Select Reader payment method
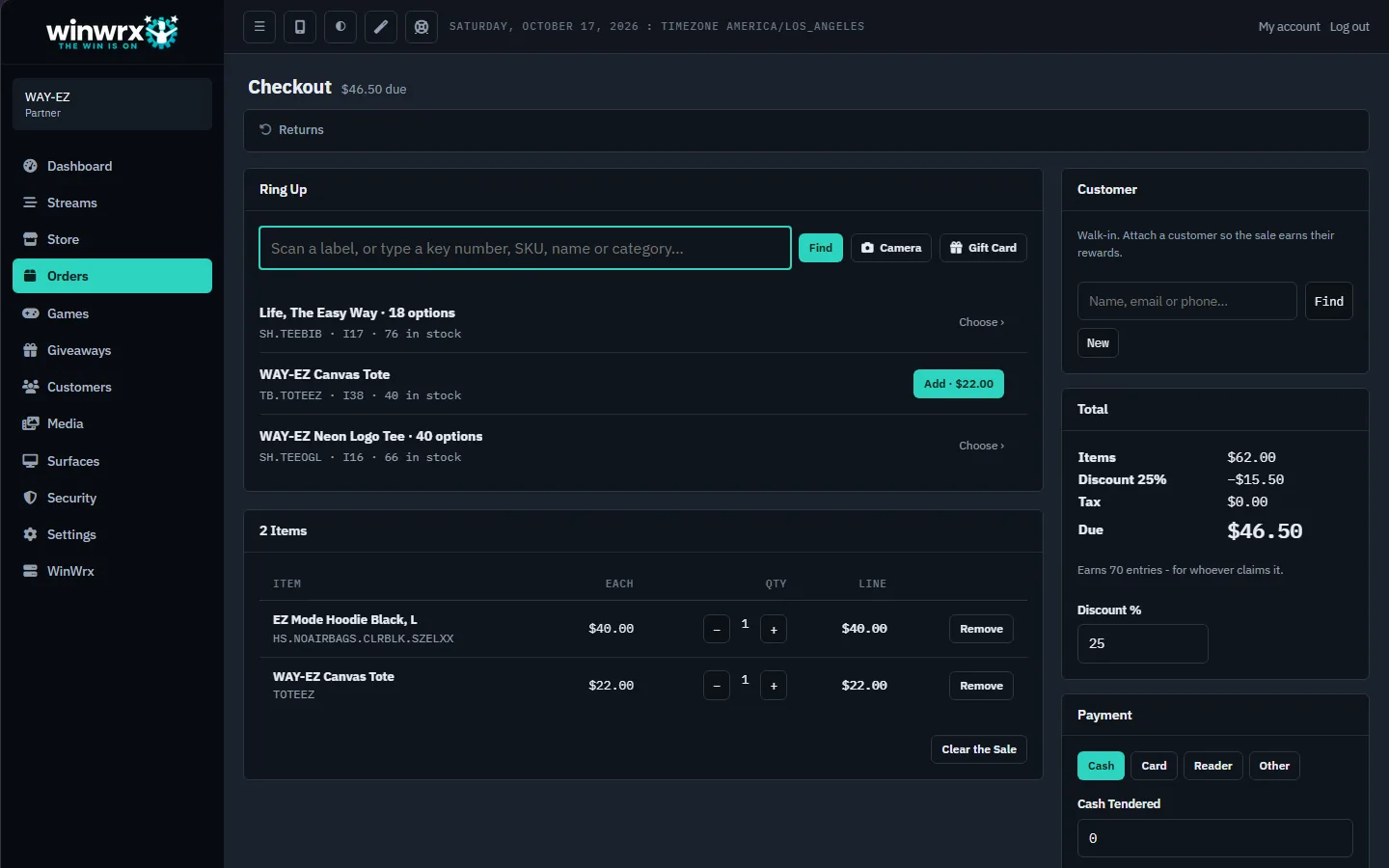The height and width of the screenshot is (868, 1389). point(1212,766)
